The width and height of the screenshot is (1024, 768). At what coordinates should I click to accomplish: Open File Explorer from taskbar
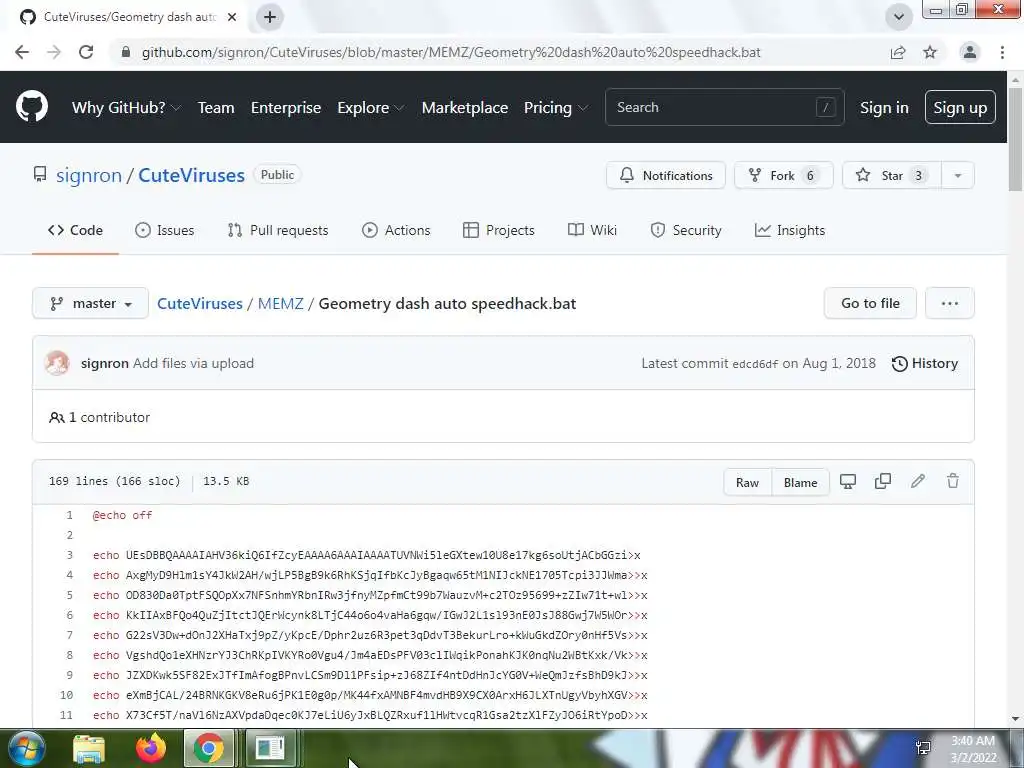point(89,748)
